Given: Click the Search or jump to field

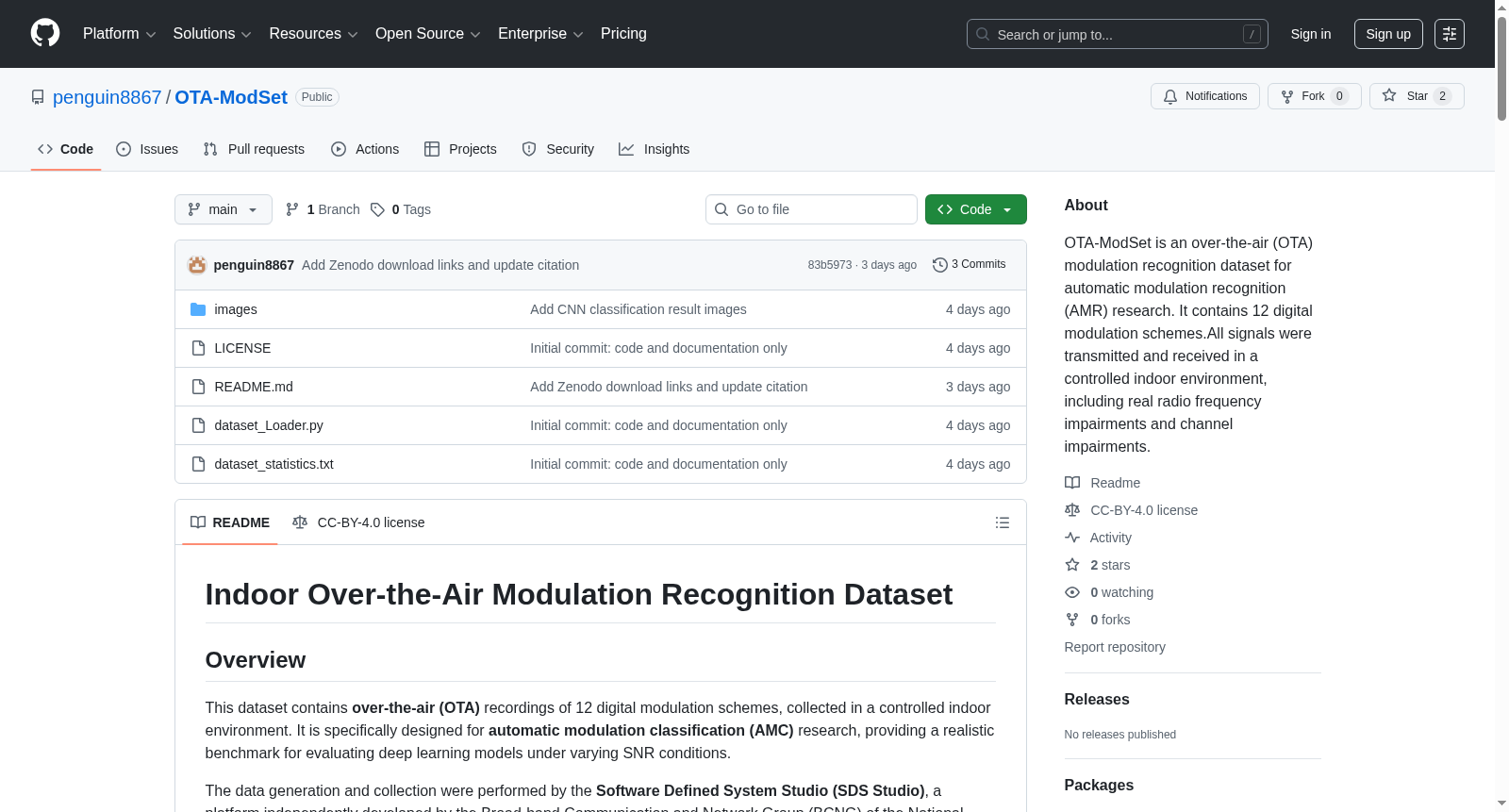Looking at the screenshot, I should click(1118, 34).
